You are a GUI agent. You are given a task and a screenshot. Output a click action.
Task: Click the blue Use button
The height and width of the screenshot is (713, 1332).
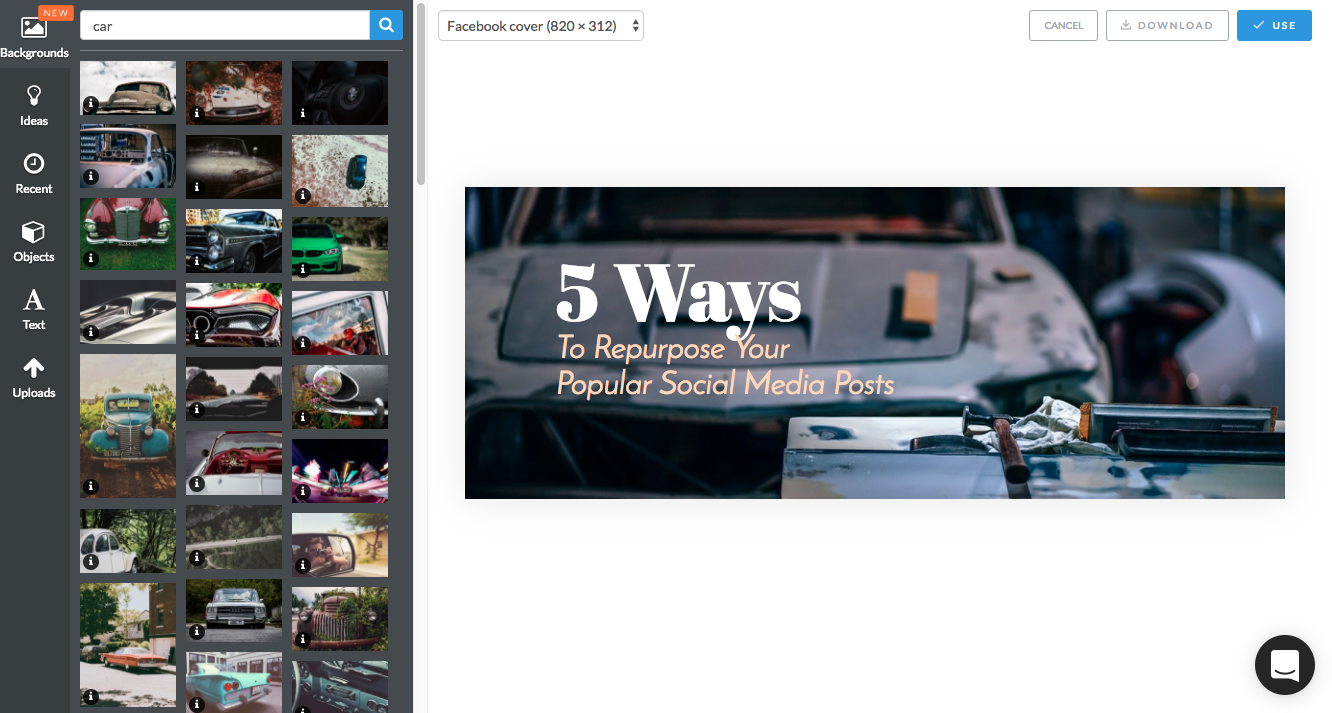1274,26
